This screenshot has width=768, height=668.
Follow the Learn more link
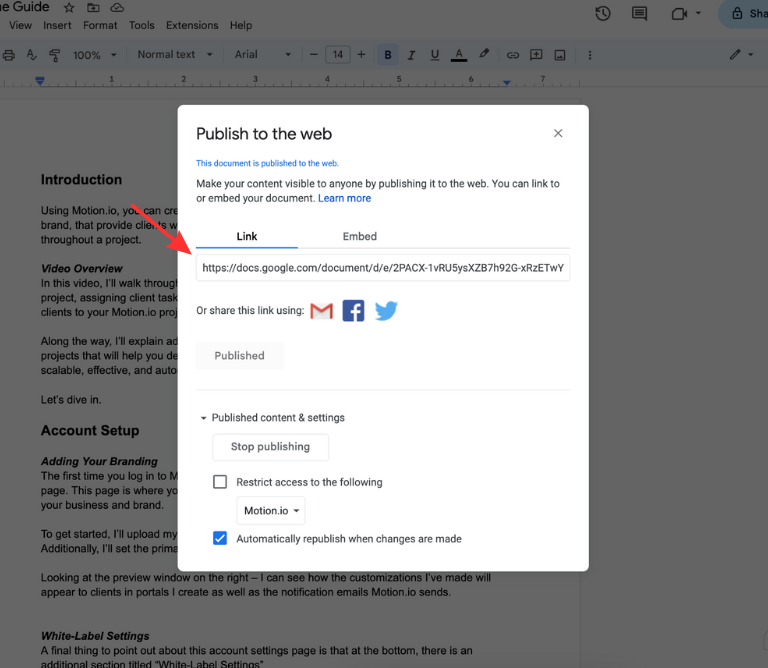[x=344, y=199]
